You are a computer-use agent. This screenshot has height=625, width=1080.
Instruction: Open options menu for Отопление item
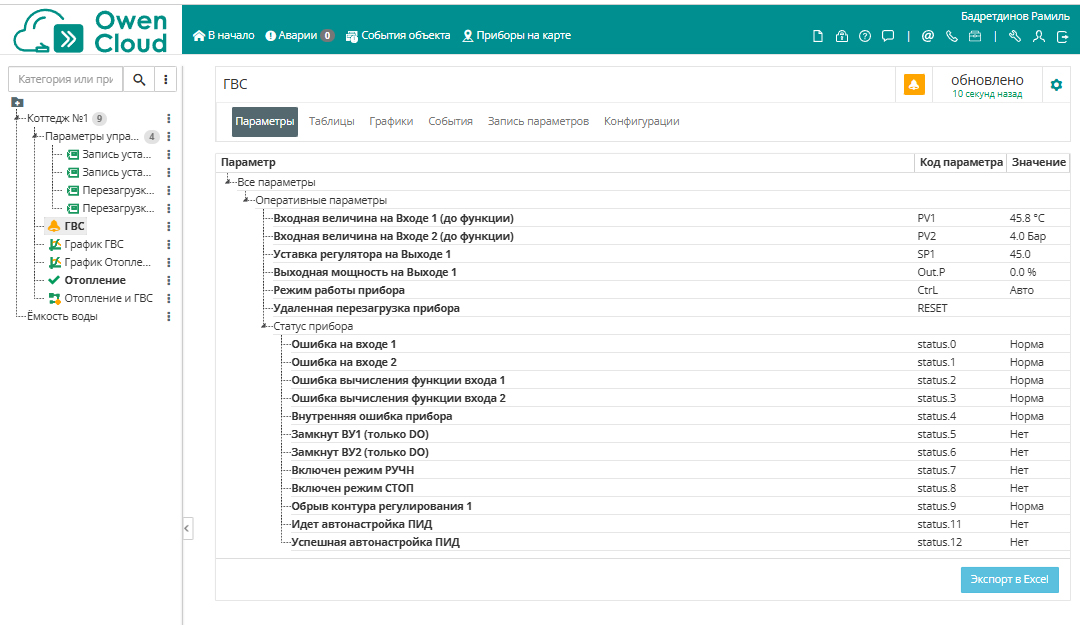click(x=169, y=280)
